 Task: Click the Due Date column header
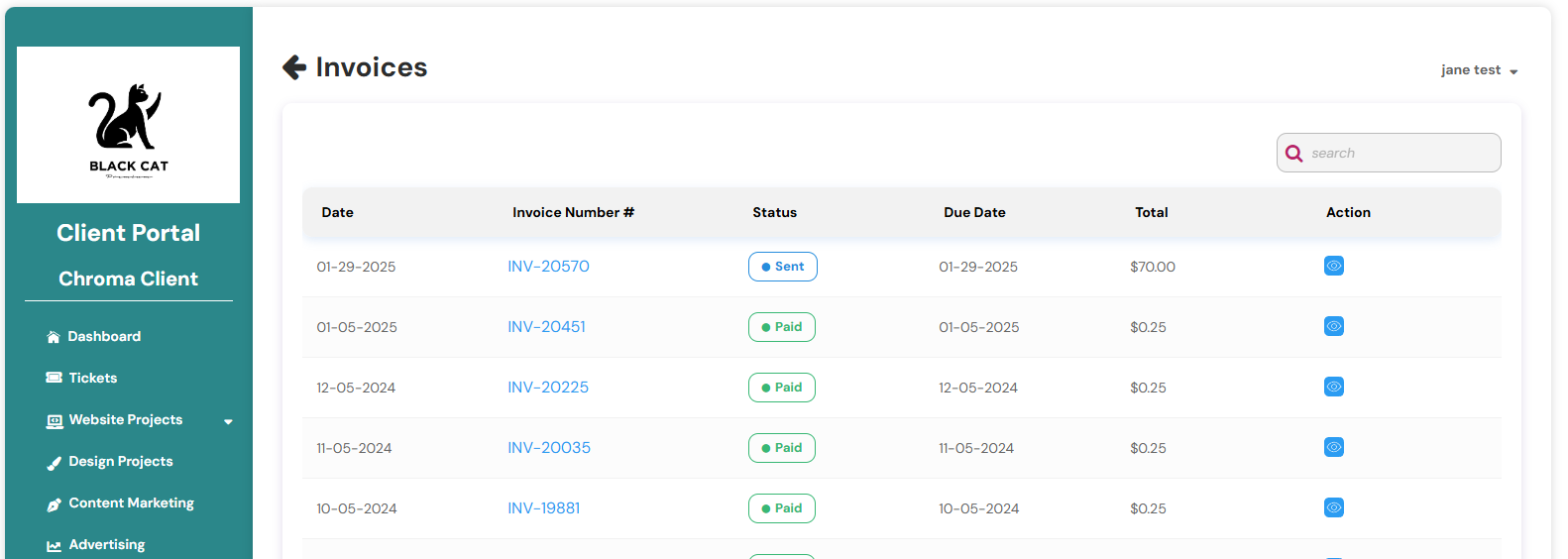click(974, 213)
